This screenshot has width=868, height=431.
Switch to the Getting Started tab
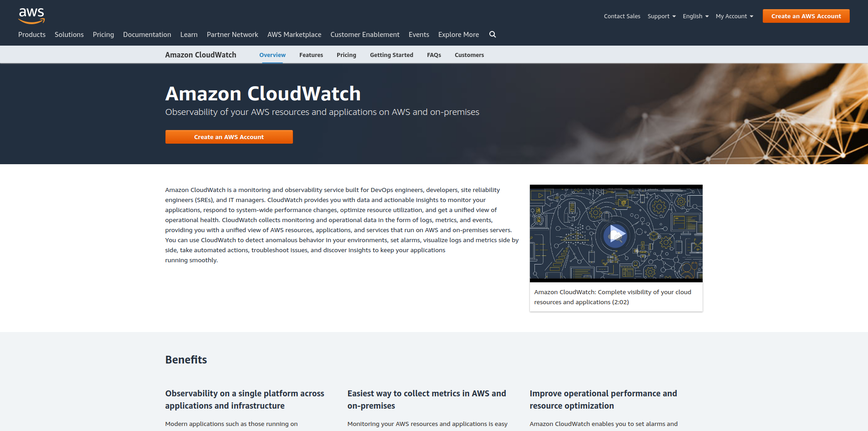point(391,55)
